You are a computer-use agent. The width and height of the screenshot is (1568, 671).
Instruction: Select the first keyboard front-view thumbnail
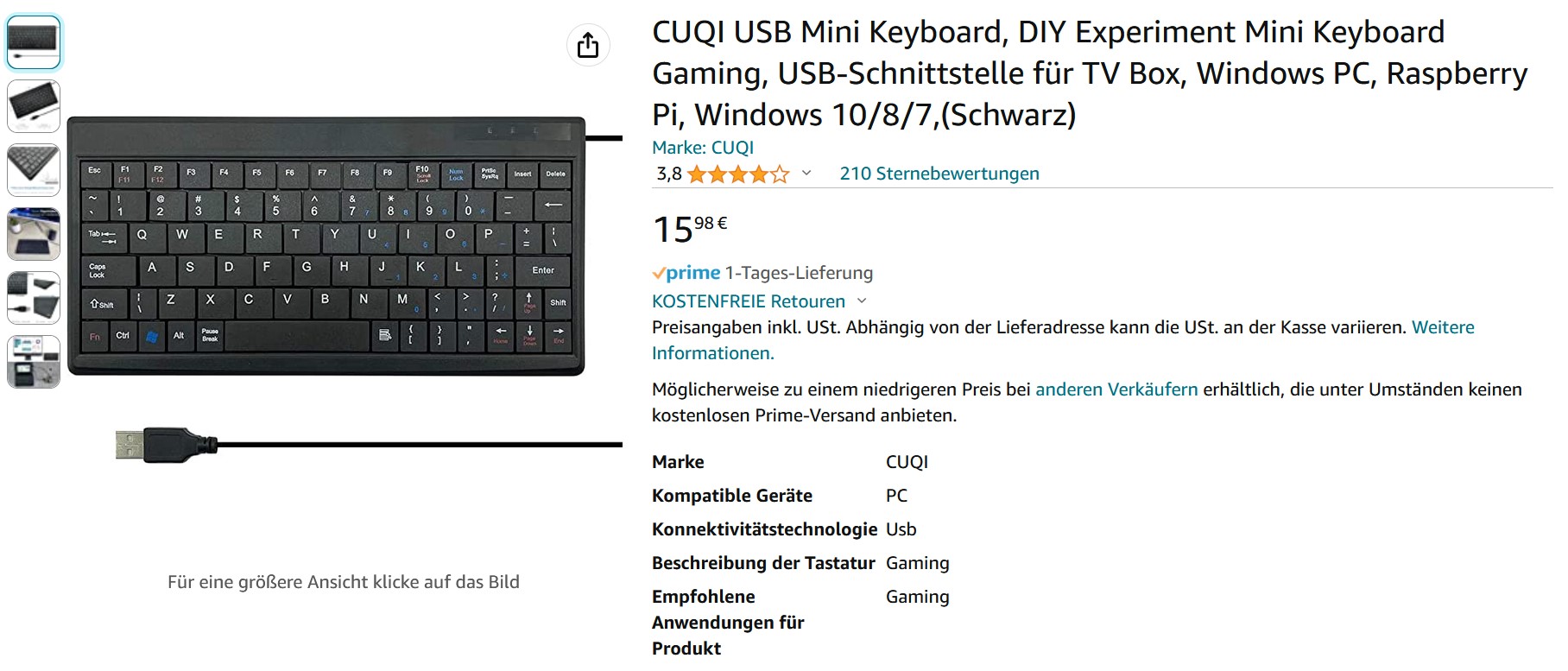[34, 42]
